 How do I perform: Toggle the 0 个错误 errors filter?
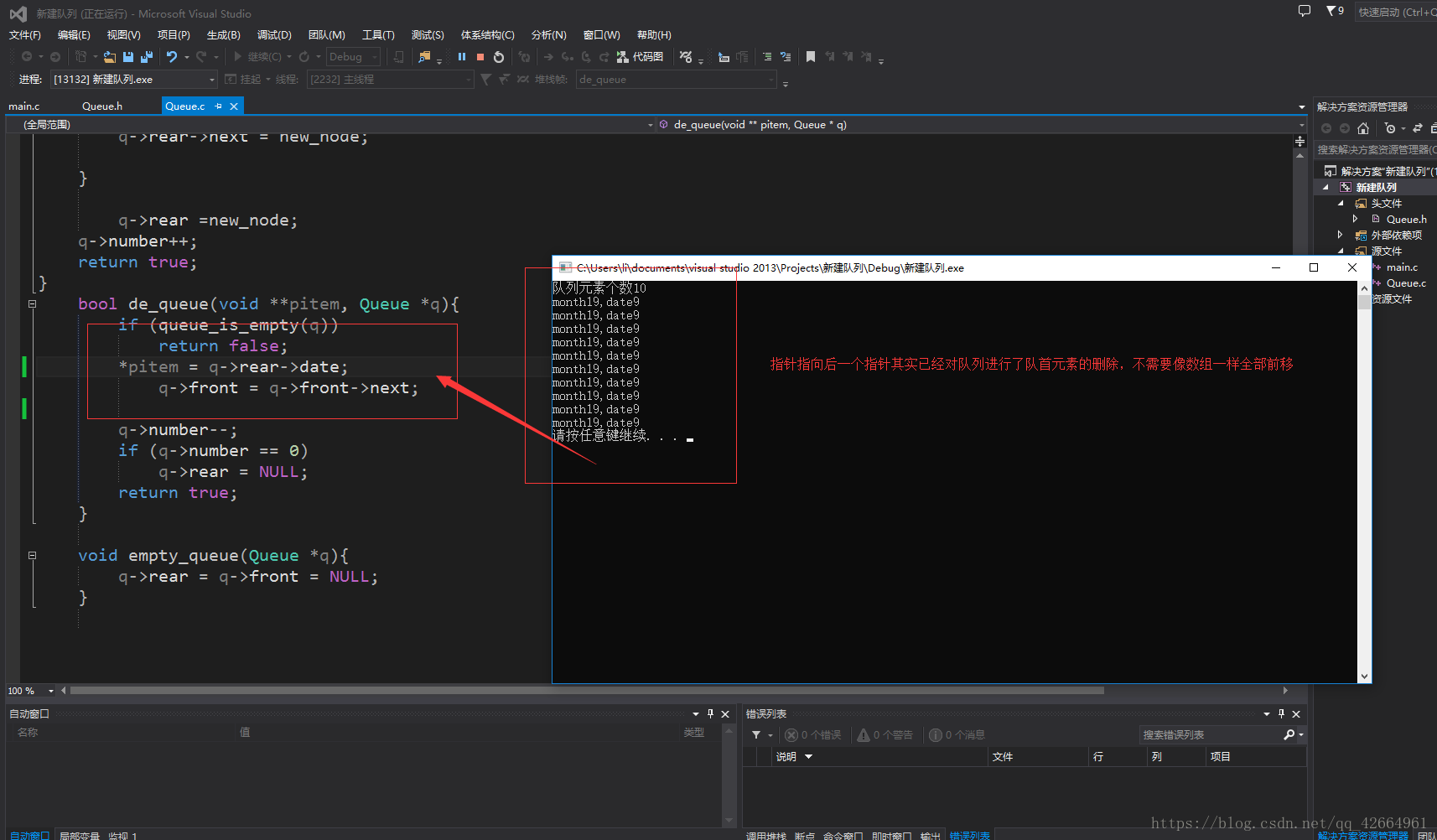[x=812, y=735]
